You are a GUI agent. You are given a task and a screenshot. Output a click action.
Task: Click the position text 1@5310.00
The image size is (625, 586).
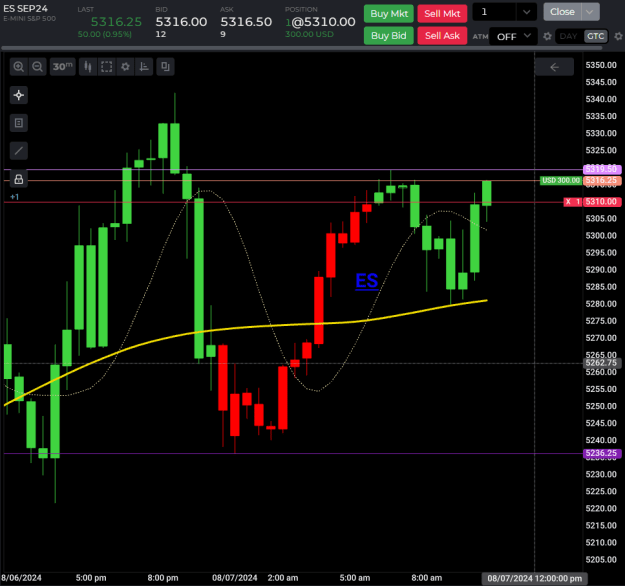[x=320, y=22]
